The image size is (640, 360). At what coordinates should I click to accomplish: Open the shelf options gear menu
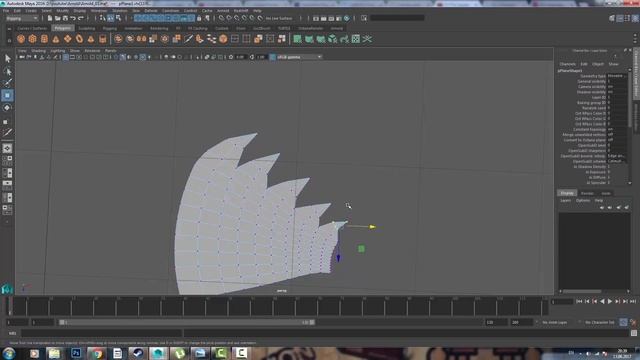coord(9,40)
